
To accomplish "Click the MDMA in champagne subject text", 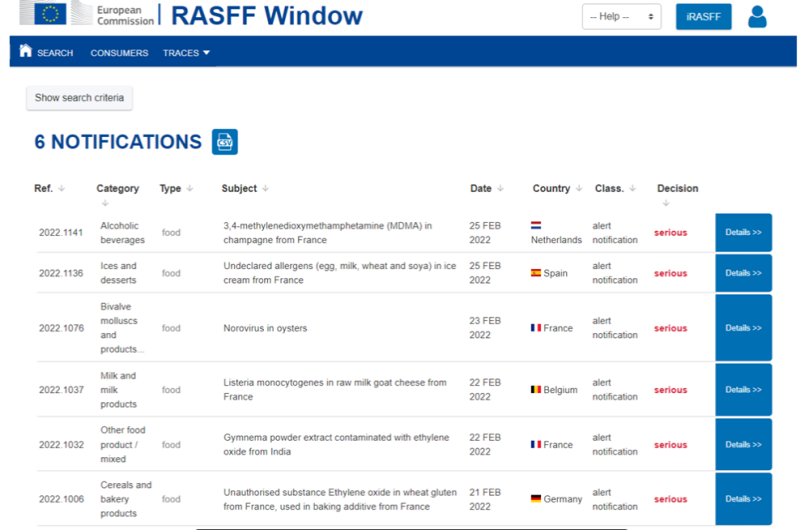I will pos(328,233).
